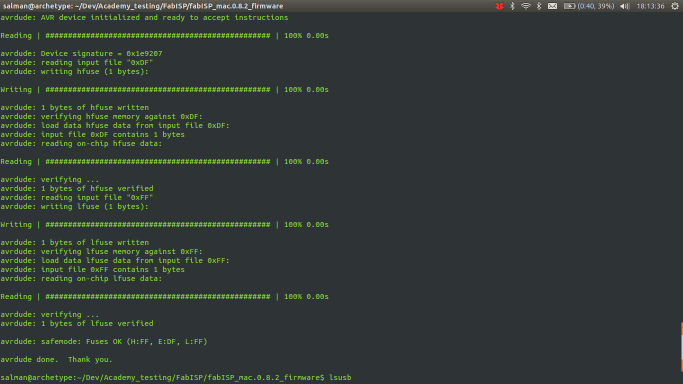Viewport: 683px width, 384px height.
Task: Open the messaging mail envelope indicator
Action: pos(552,6)
